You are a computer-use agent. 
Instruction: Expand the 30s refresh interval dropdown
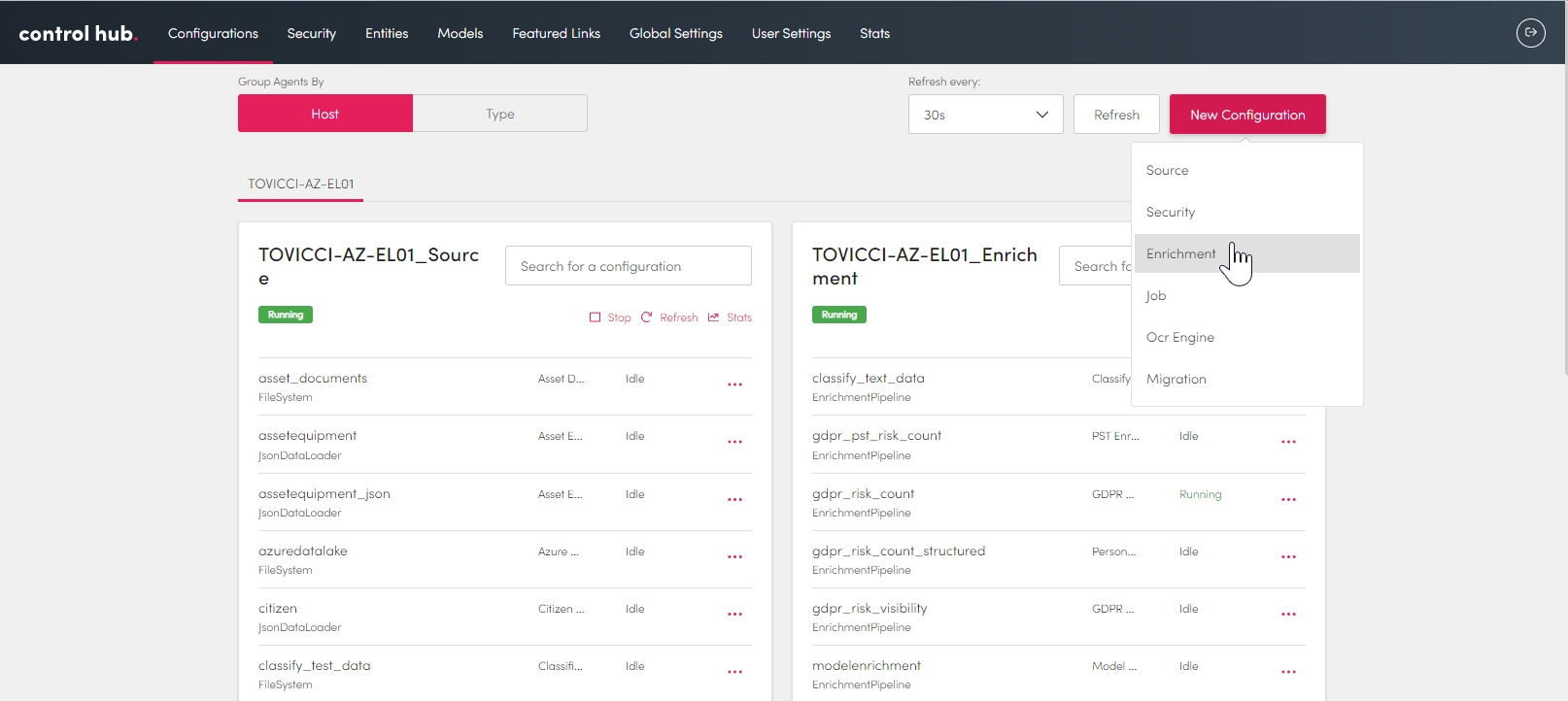(x=985, y=115)
